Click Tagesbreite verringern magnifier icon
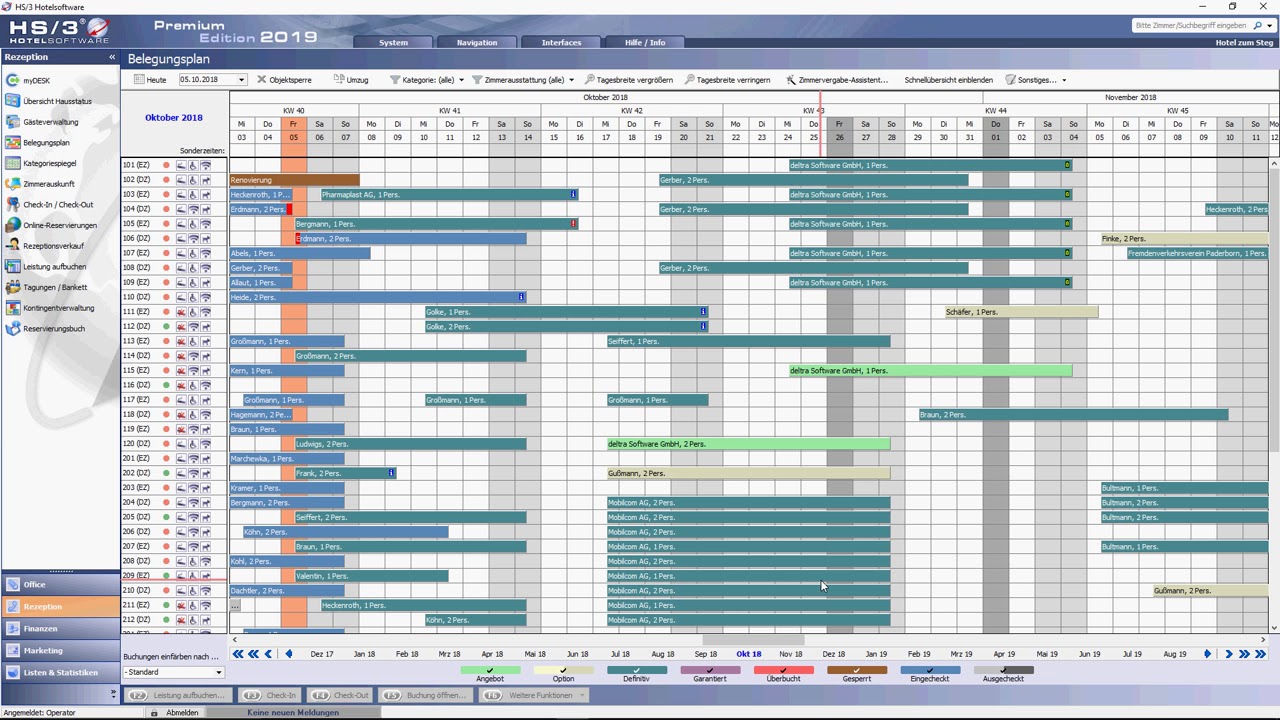This screenshot has width=1280, height=720. pos(690,80)
